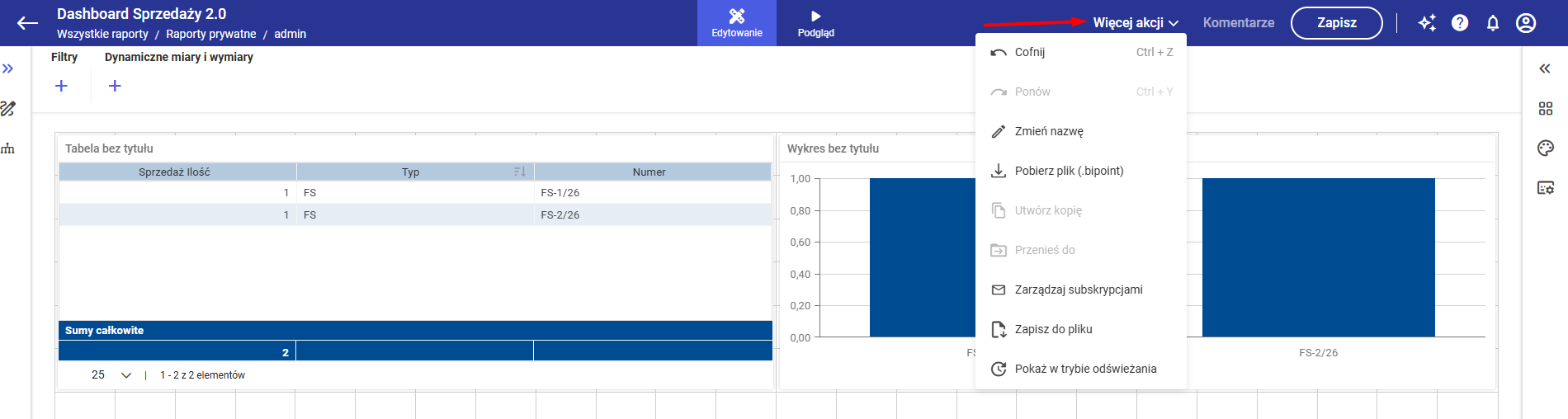Open the help question mark icon
The width and height of the screenshot is (1568, 419).
click(x=1460, y=23)
